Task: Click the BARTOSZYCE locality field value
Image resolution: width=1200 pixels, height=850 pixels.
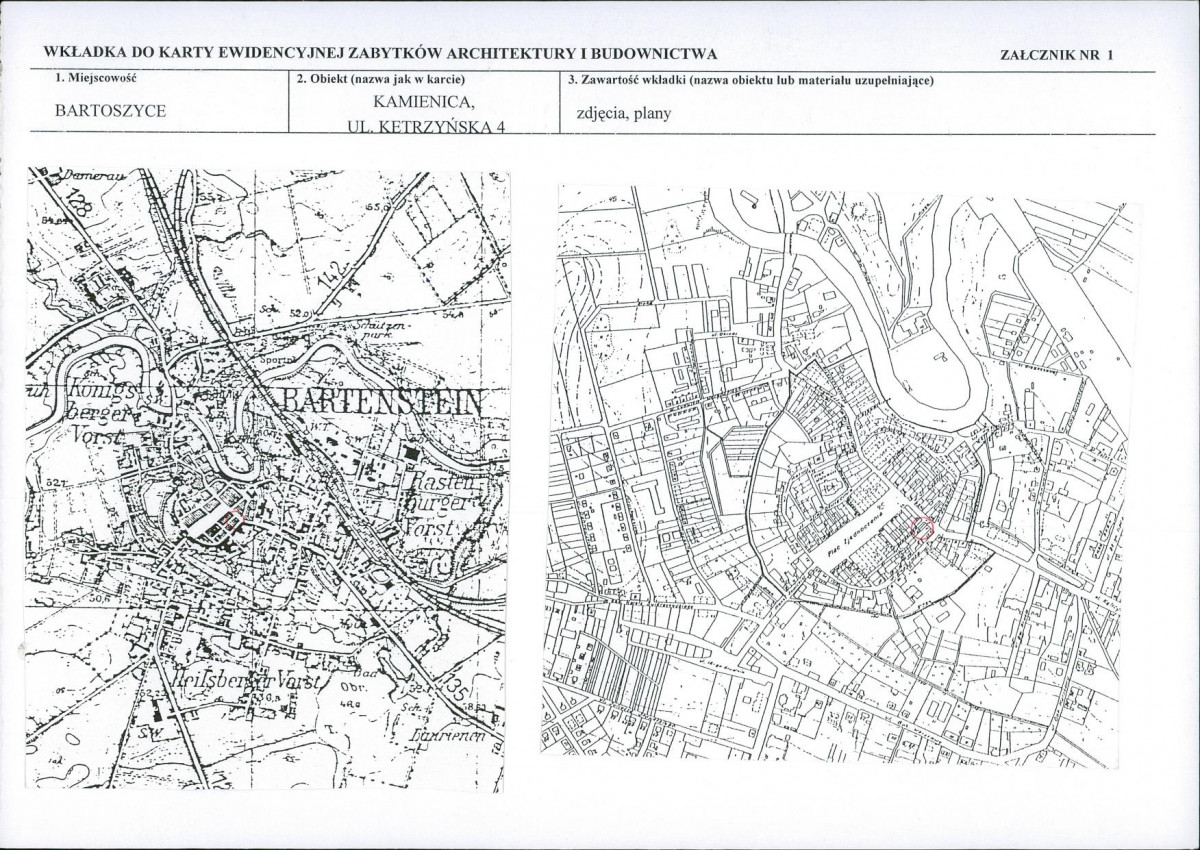Action: tap(110, 111)
